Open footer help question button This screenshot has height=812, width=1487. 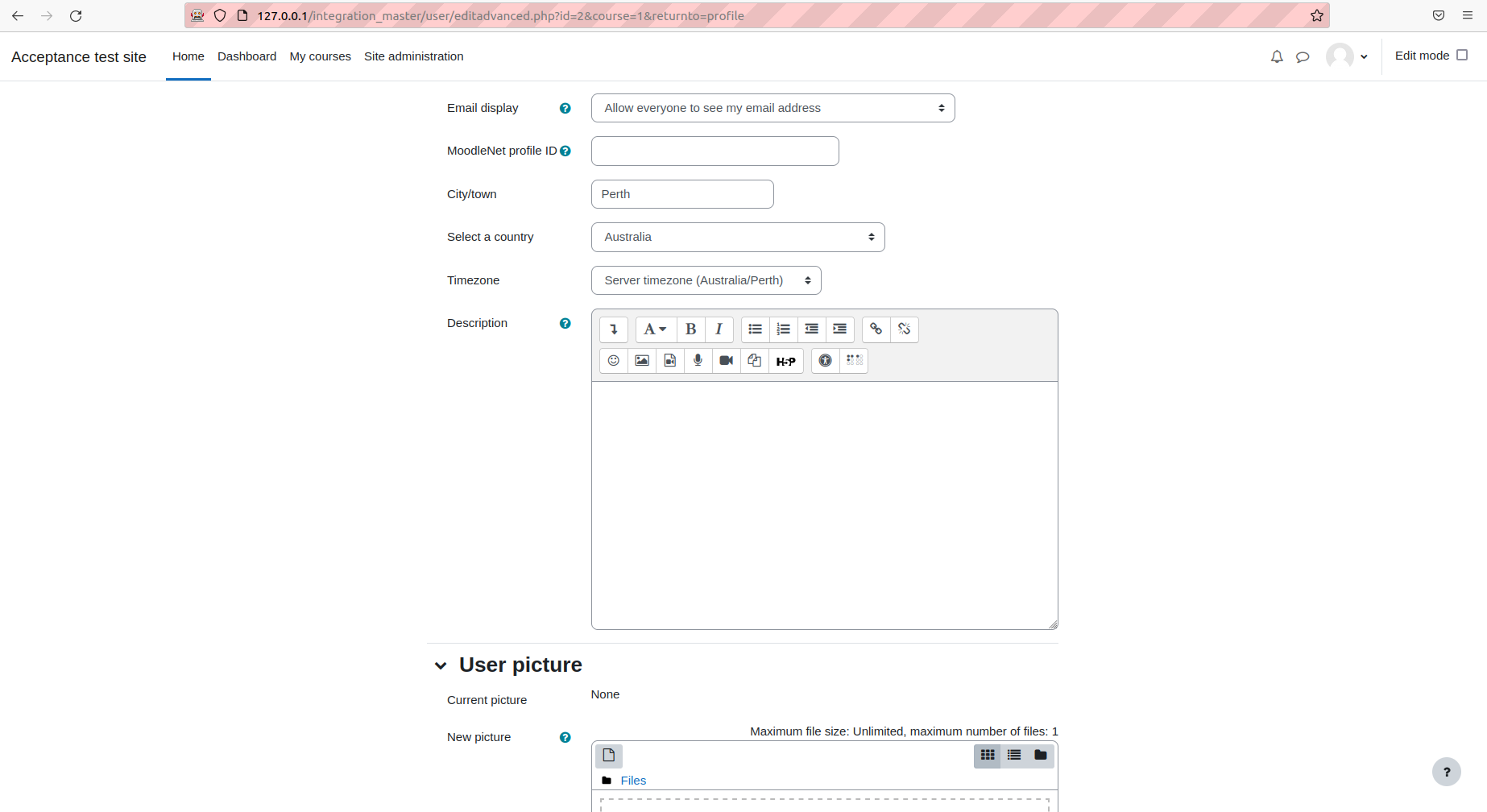point(1447,772)
